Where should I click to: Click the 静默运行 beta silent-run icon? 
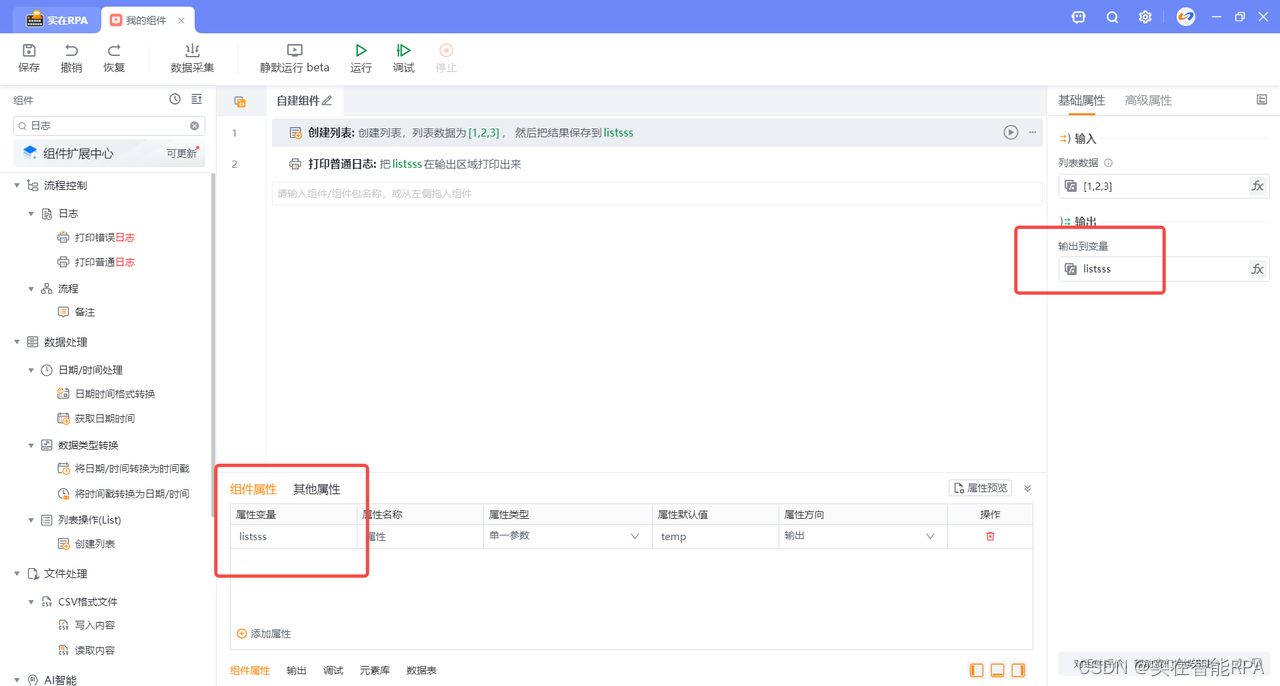(294, 51)
